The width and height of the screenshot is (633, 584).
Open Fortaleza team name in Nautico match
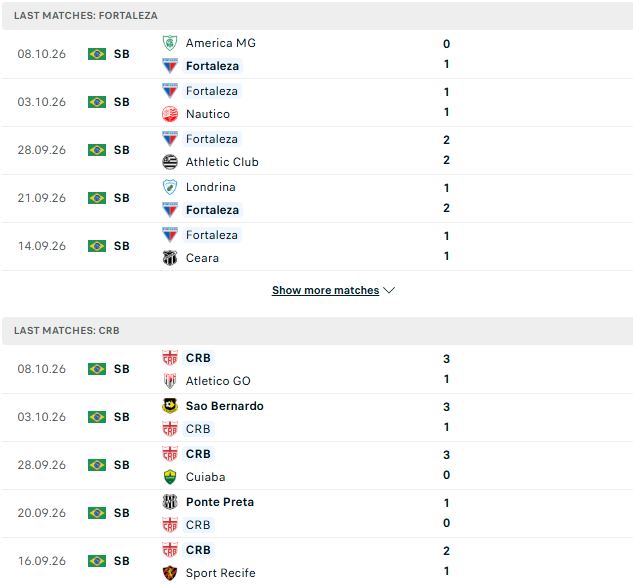[212, 91]
